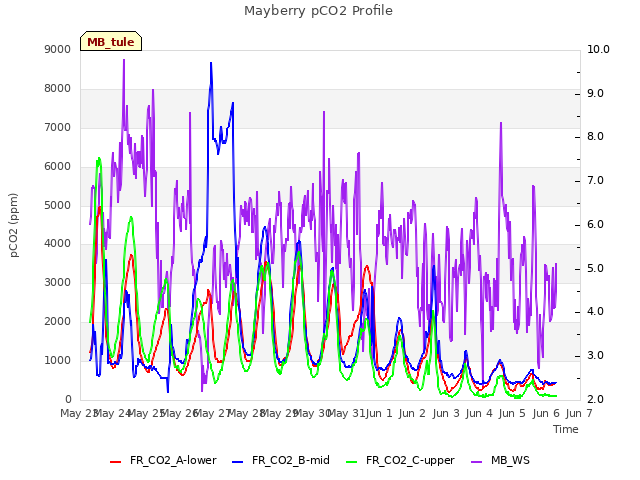Screen dimensions: 640x480
Task: Click the green C-upper peak near May 23
Action: point(99,158)
